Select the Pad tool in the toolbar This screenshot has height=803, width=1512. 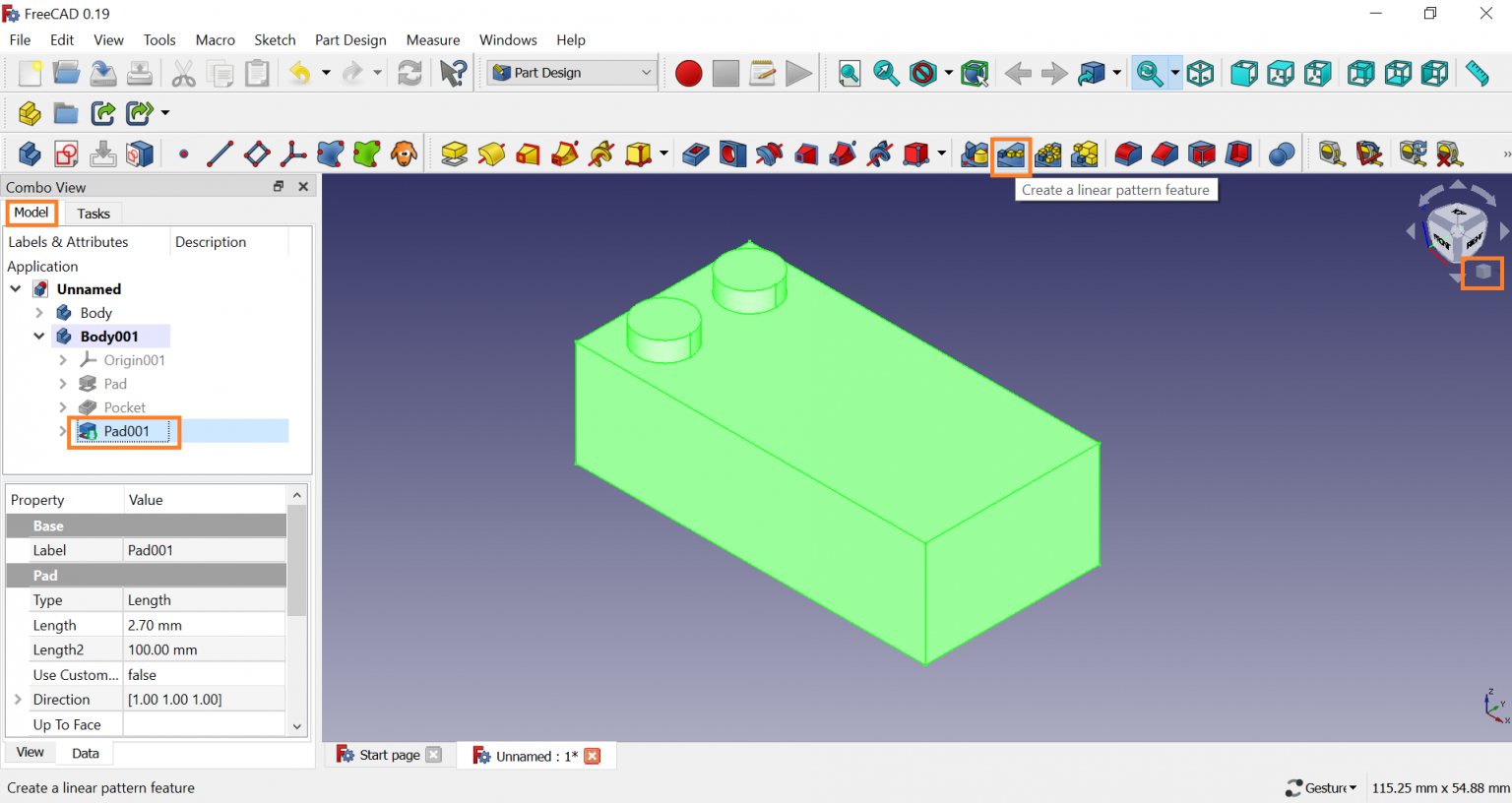(x=454, y=154)
